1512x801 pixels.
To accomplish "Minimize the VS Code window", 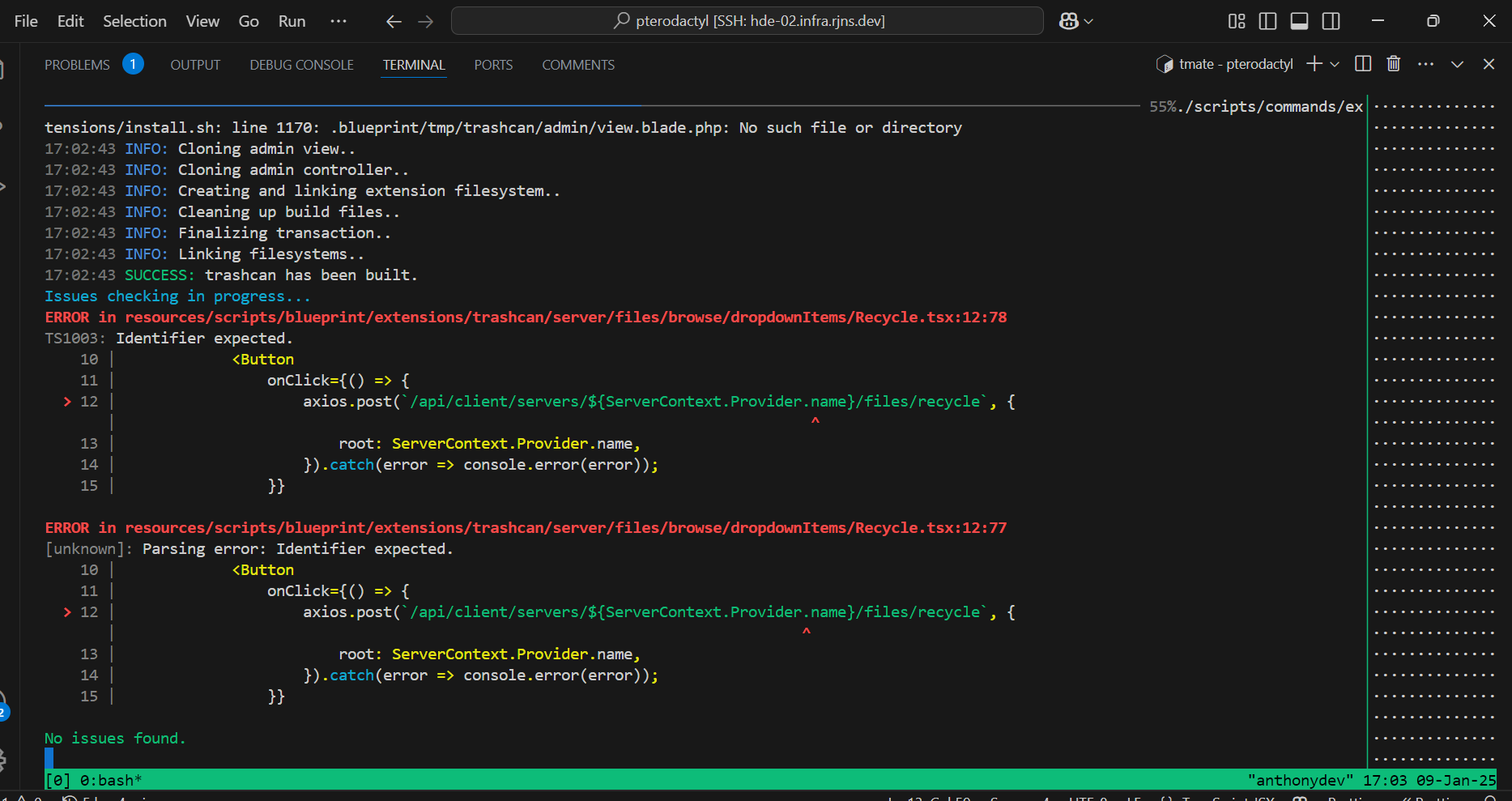I will 1378,21.
